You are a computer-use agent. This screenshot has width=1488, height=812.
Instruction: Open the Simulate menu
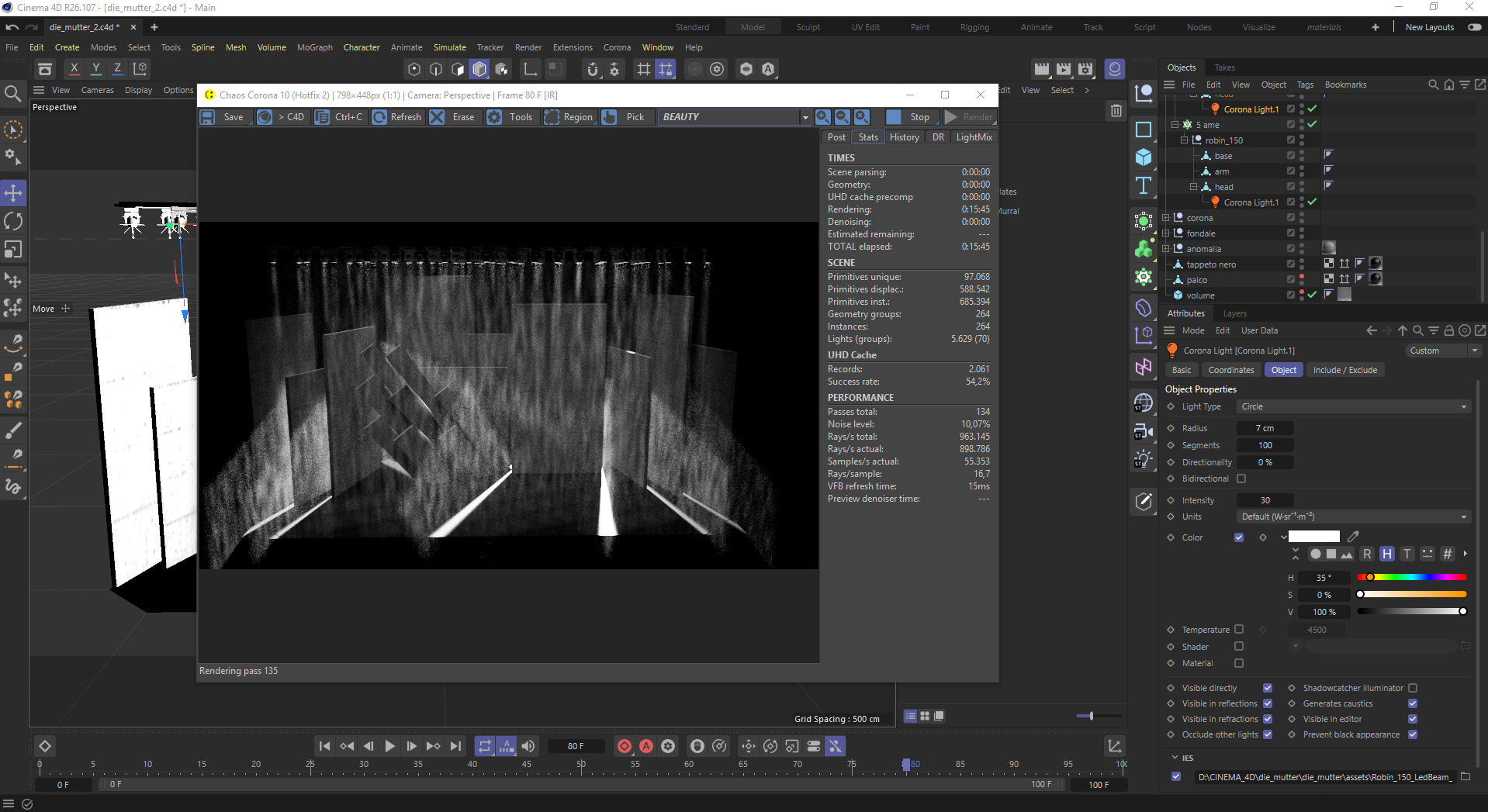pyautogui.click(x=450, y=47)
